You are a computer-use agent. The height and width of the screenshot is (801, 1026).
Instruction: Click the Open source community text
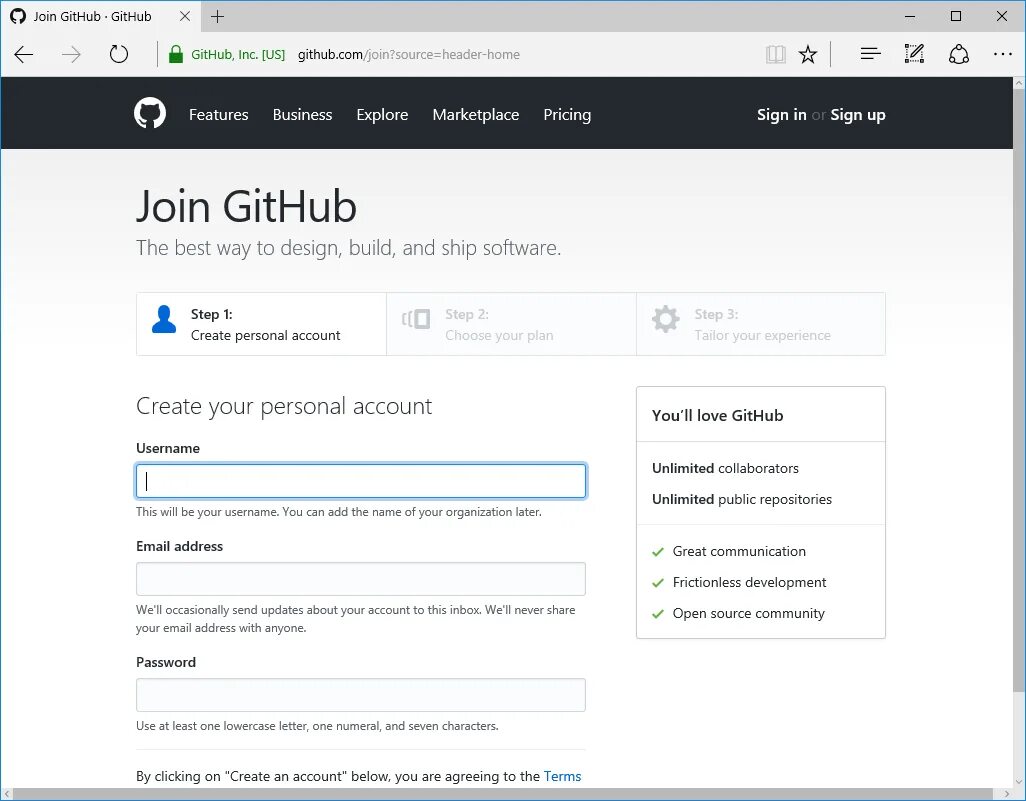tap(749, 613)
